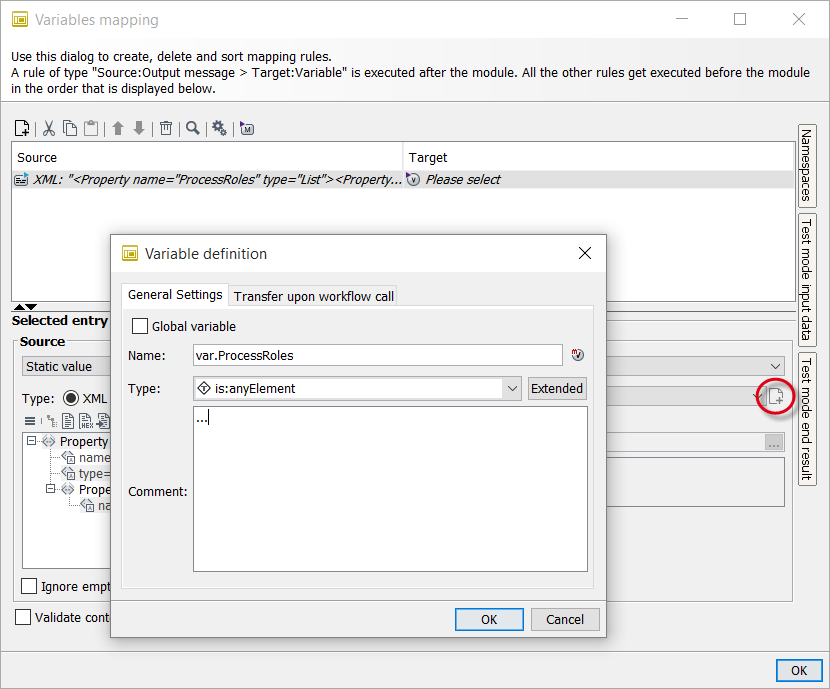Open the gears settings icon in toolbar
The width and height of the screenshot is (830, 689).
click(219, 128)
